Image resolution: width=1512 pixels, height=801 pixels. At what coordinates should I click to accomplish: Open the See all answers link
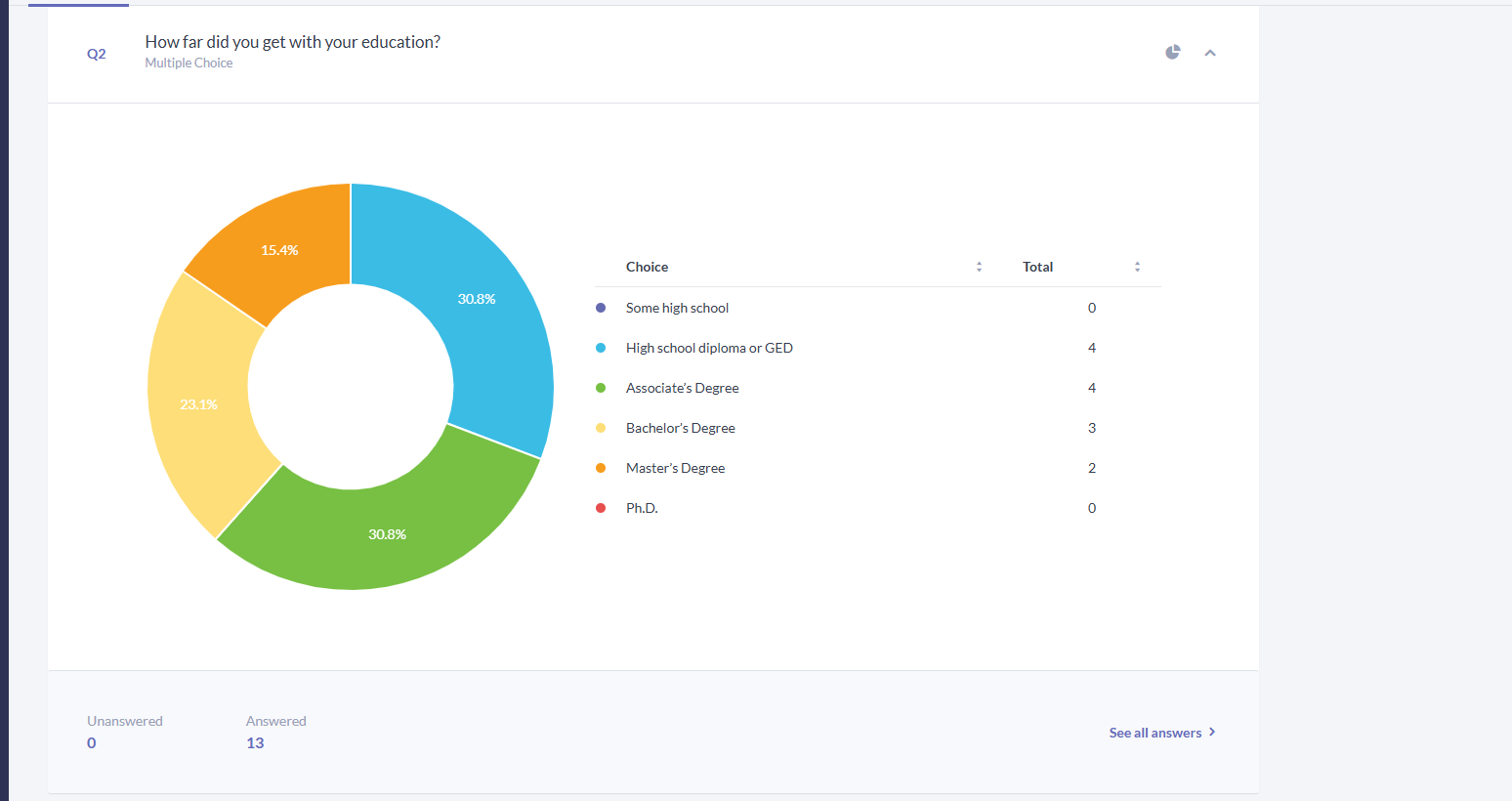[1155, 733]
